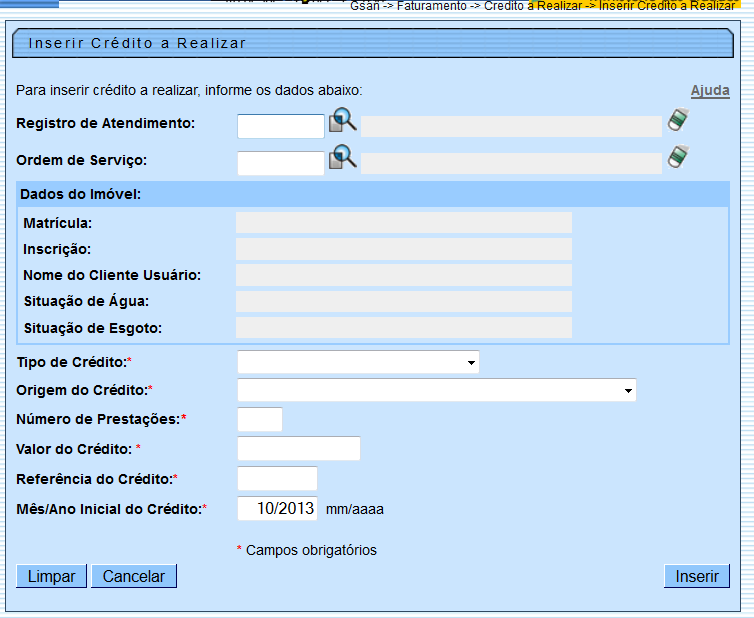The height and width of the screenshot is (618, 754).
Task: Clear Ordem de Serviço with eraser icon
Action: point(679,158)
